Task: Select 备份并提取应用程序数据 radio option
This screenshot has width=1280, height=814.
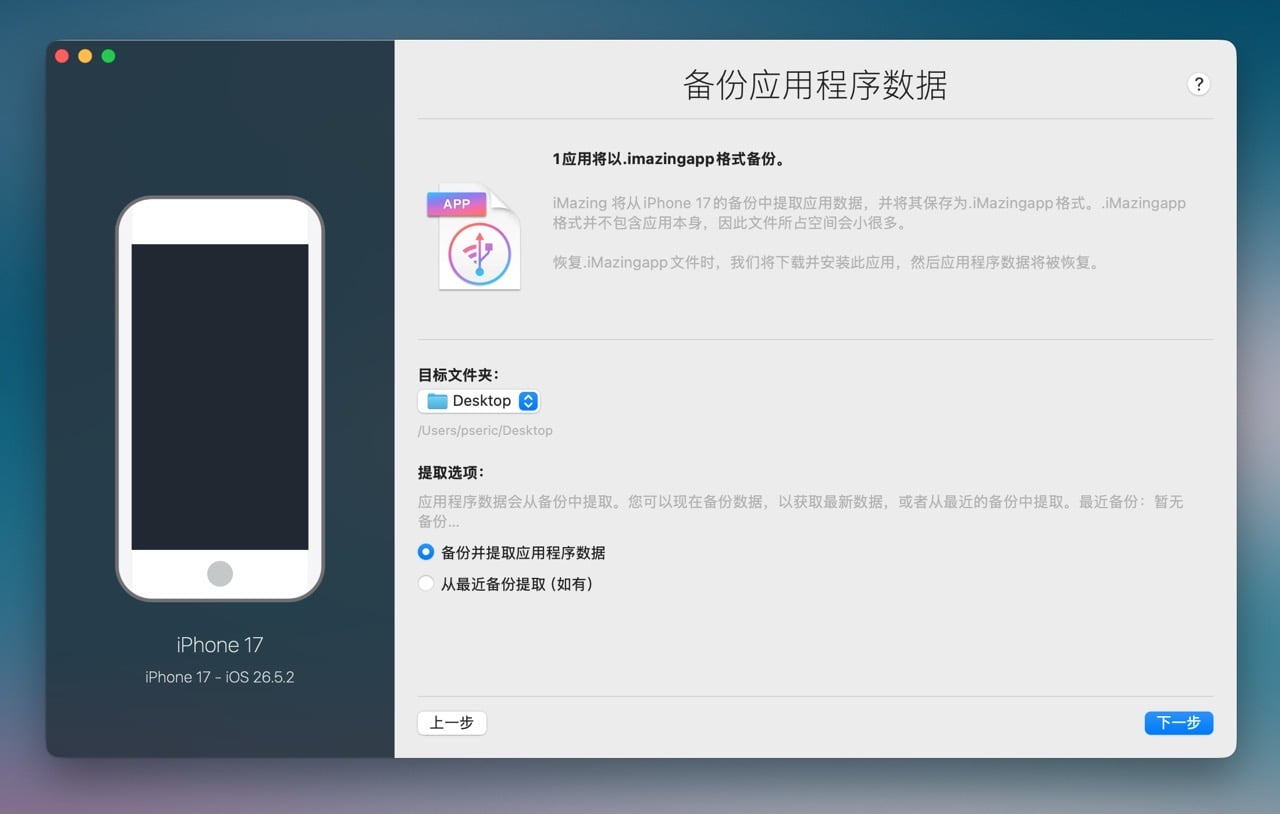Action: pyautogui.click(x=426, y=552)
